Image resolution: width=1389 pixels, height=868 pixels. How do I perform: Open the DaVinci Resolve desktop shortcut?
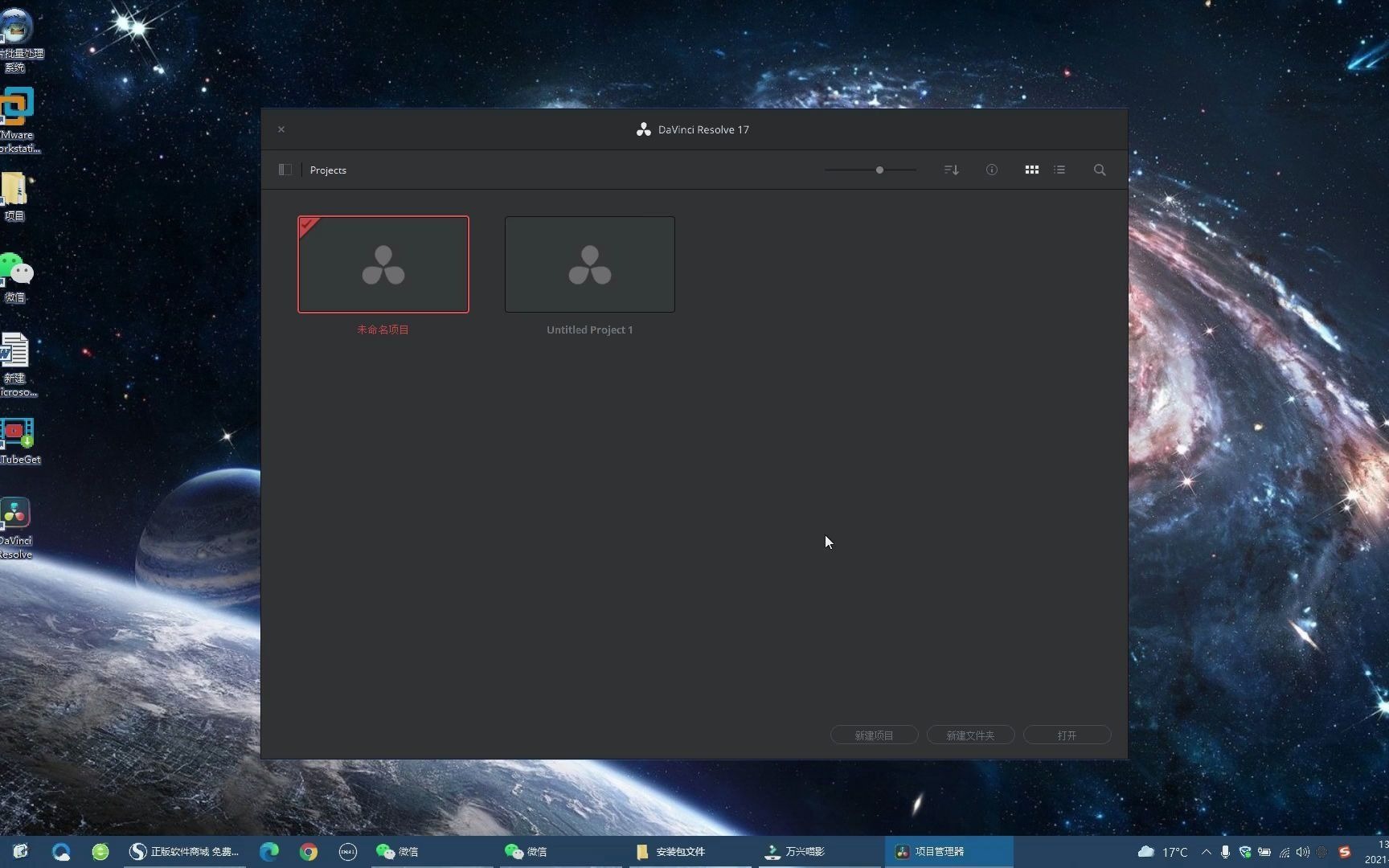coord(16,528)
